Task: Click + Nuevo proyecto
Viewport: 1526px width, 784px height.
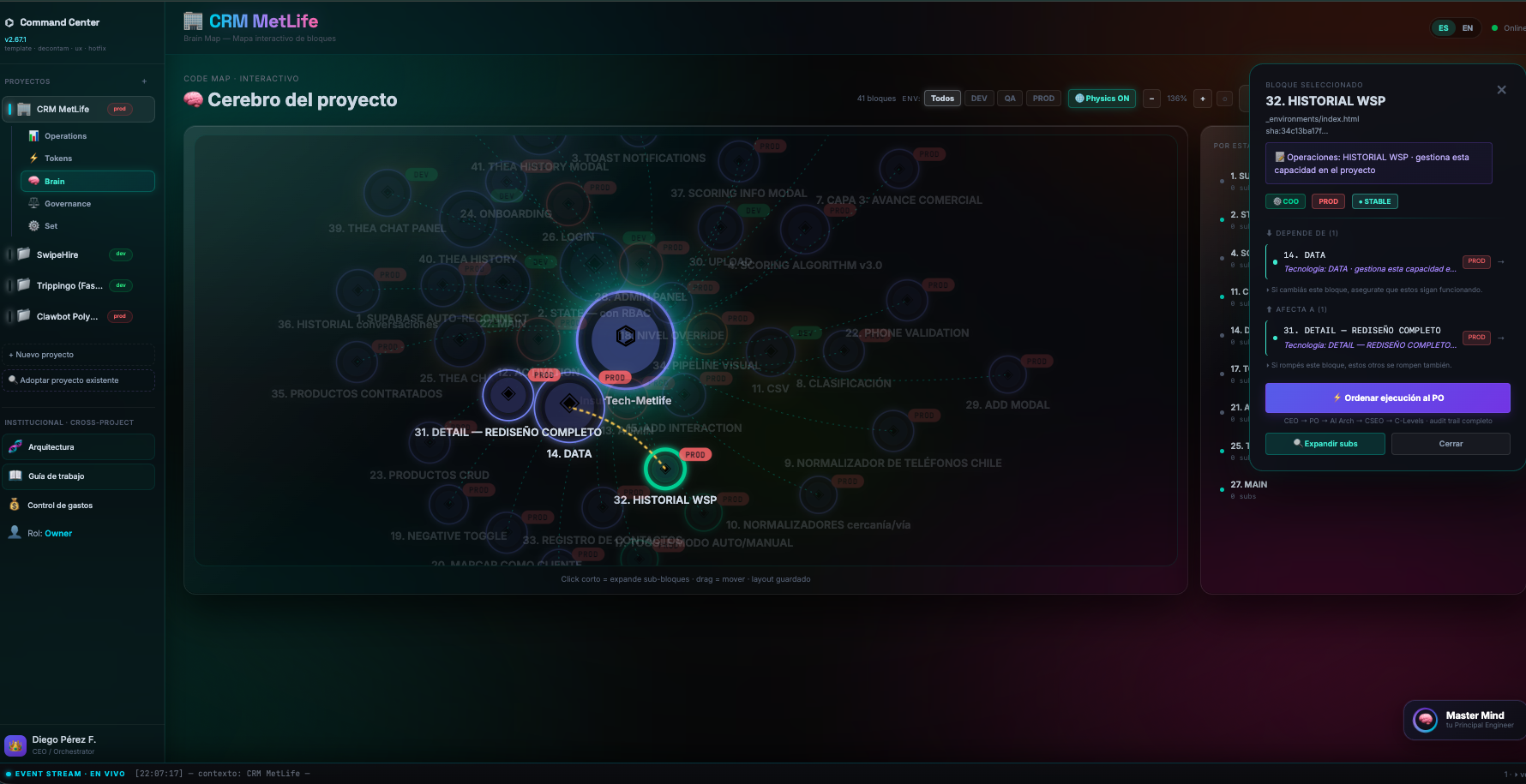Action: coord(79,355)
